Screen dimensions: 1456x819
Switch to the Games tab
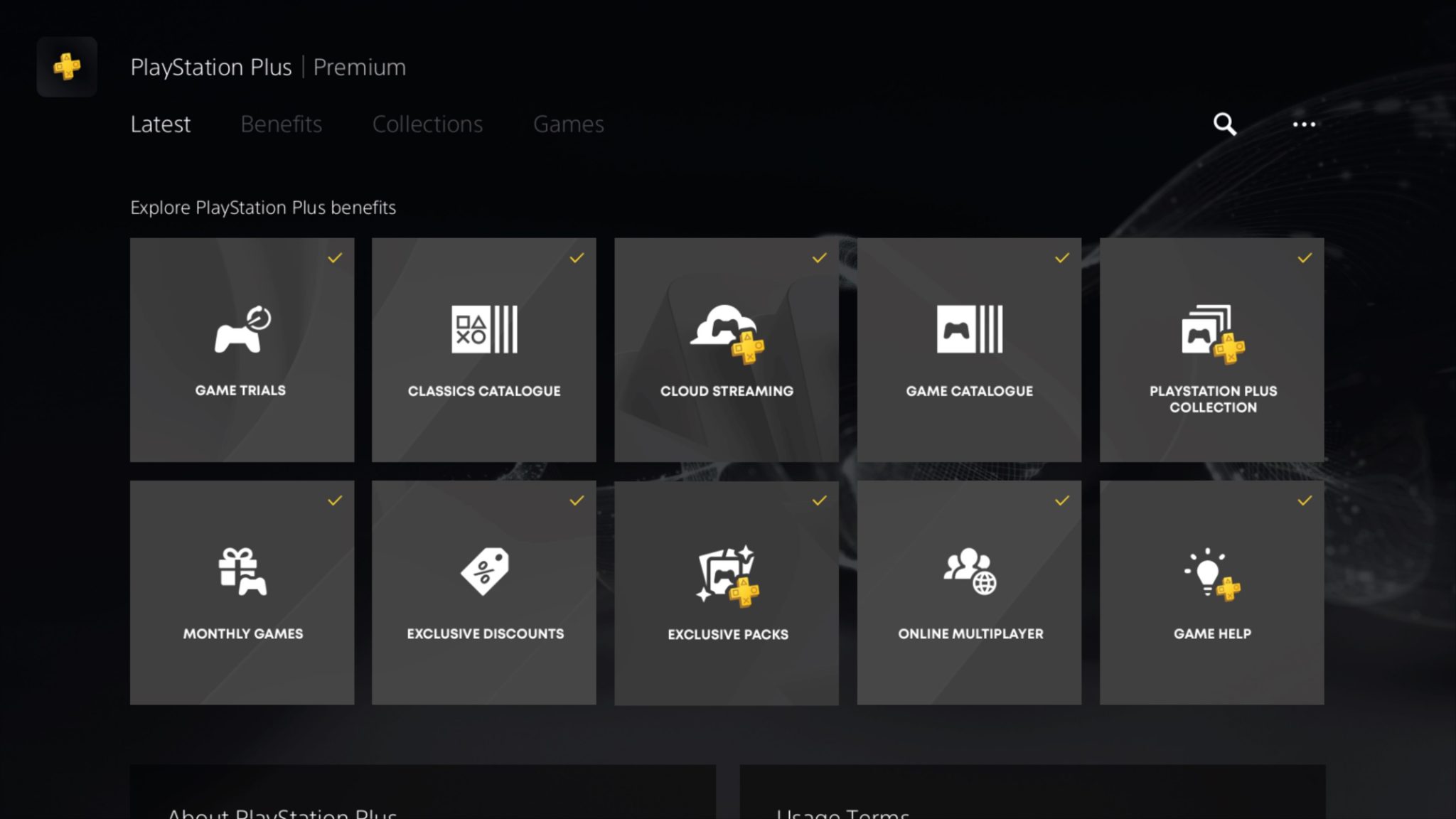click(x=569, y=124)
